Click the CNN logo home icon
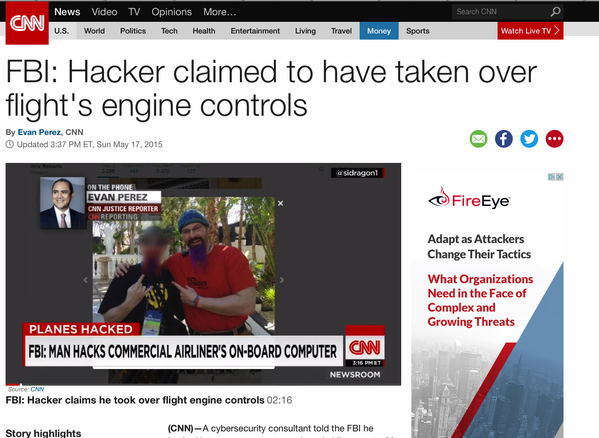 tap(27, 23)
